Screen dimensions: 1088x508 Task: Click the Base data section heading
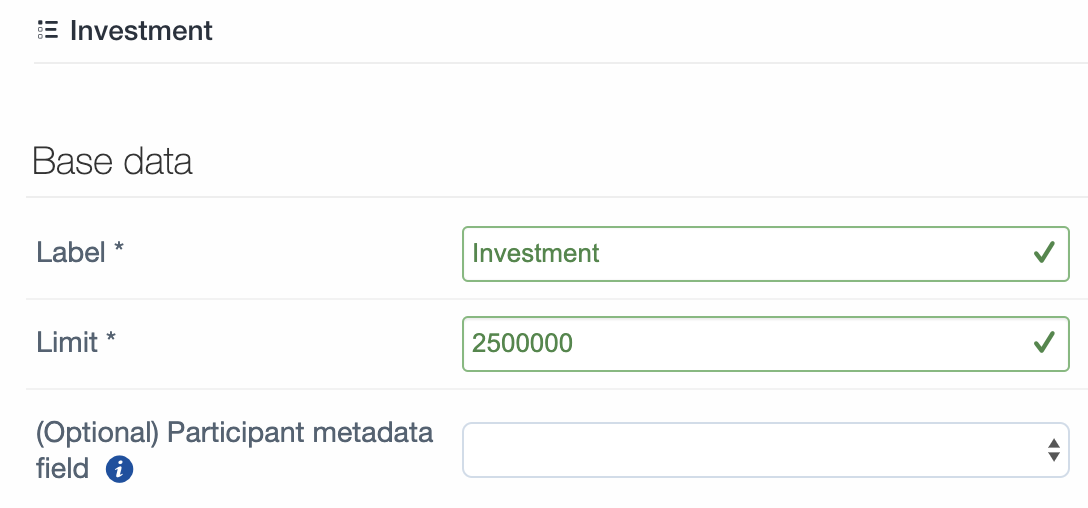pos(112,161)
